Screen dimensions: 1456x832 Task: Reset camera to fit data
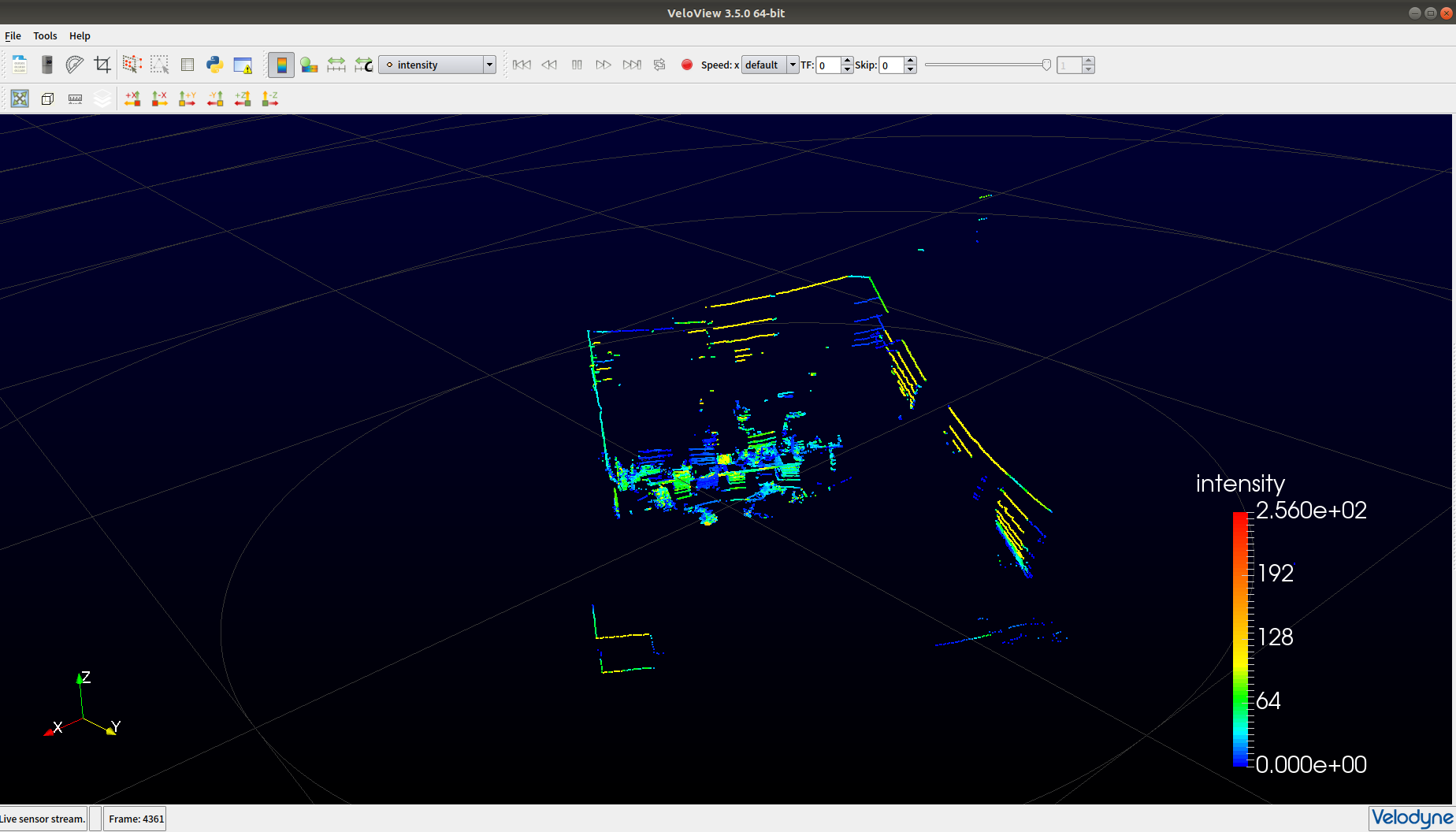click(x=20, y=98)
